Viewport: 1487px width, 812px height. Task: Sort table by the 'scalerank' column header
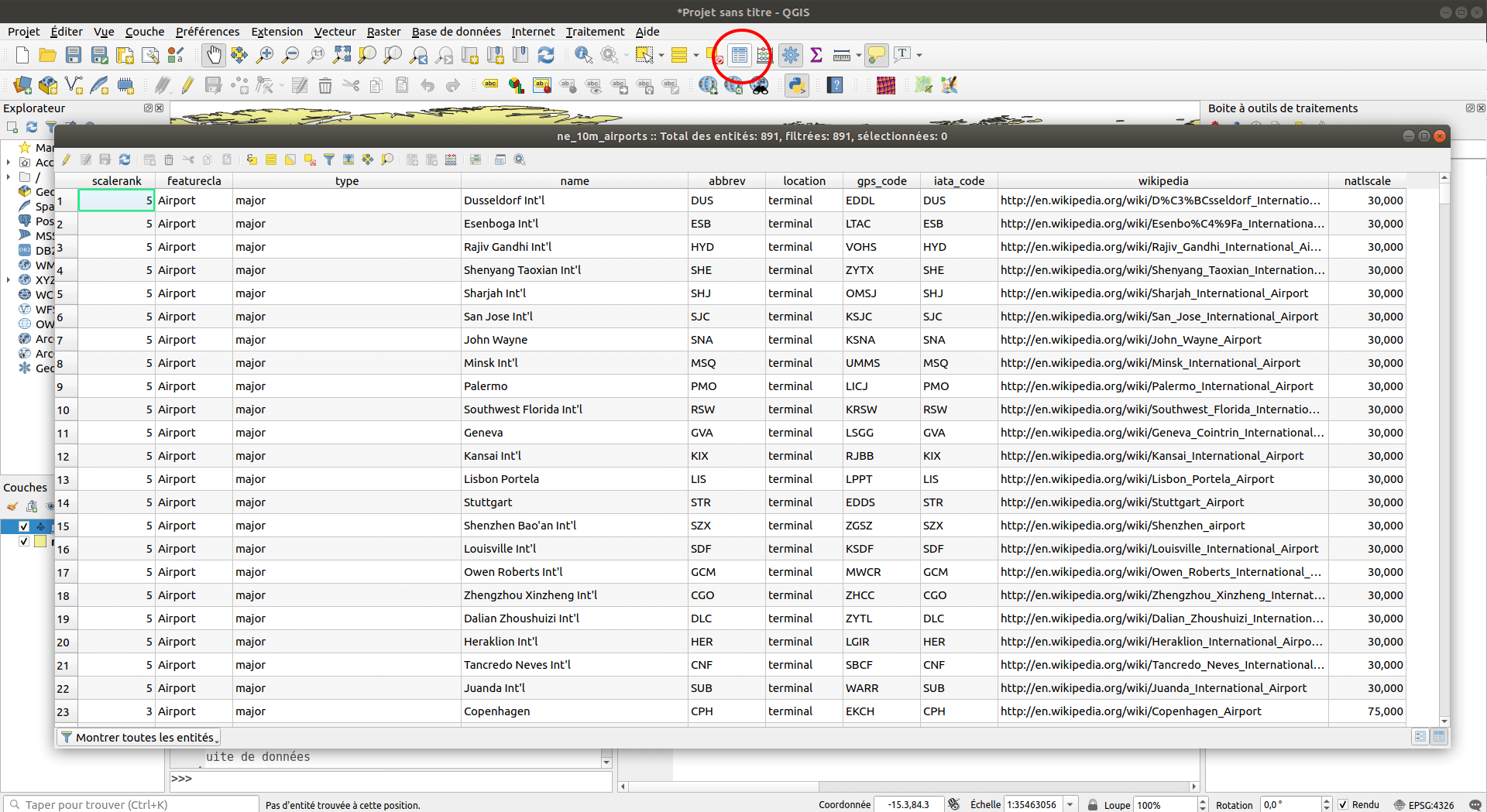tap(116, 181)
